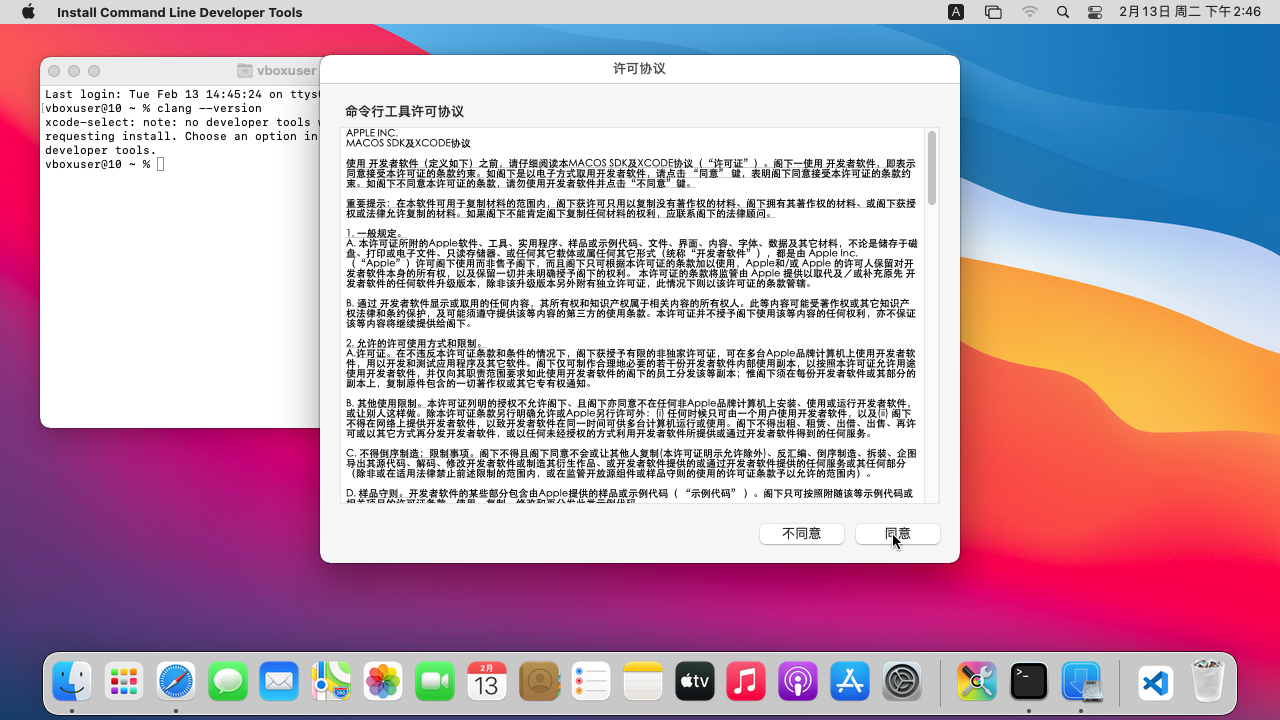Open Mail from the Dock
Image resolution: width=1280 pixels, height=720 pixels.
279,682
